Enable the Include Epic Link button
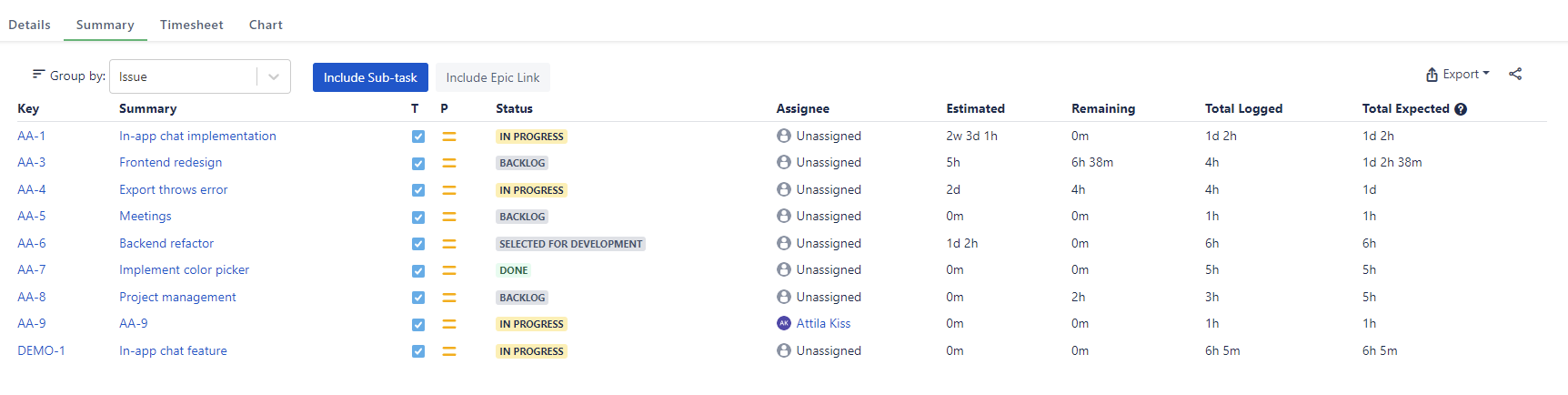The width and height of the screenshot is (1568, 395). 493,77
